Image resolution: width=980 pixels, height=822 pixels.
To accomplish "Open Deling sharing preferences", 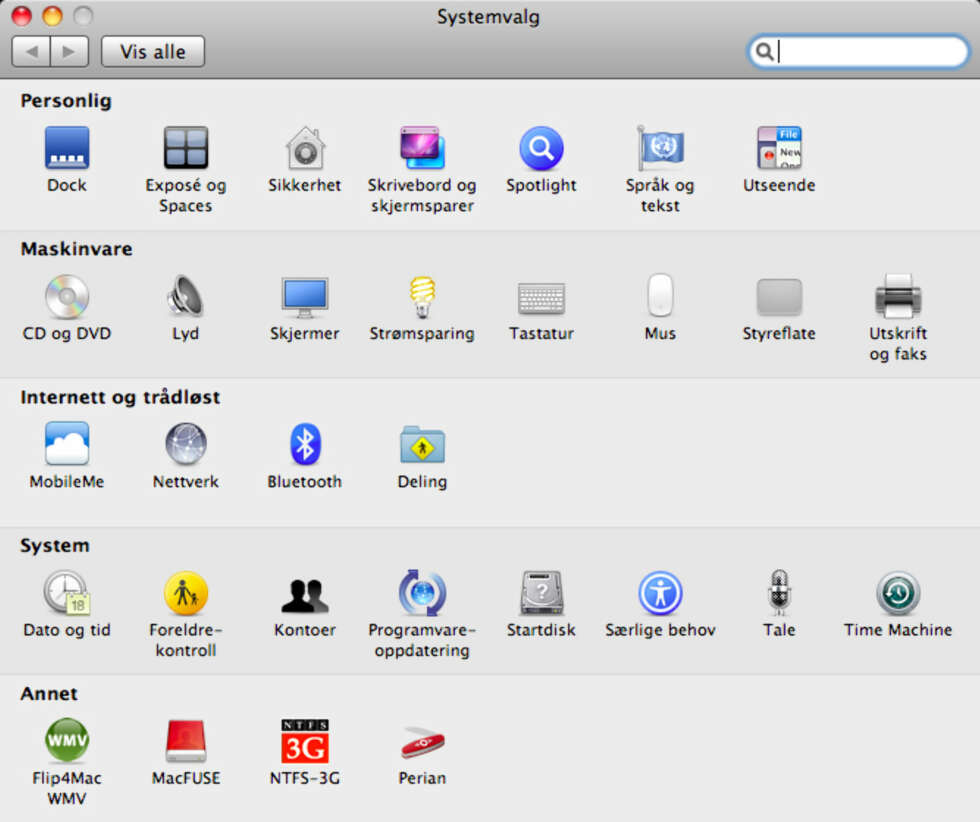I will 422,444.
